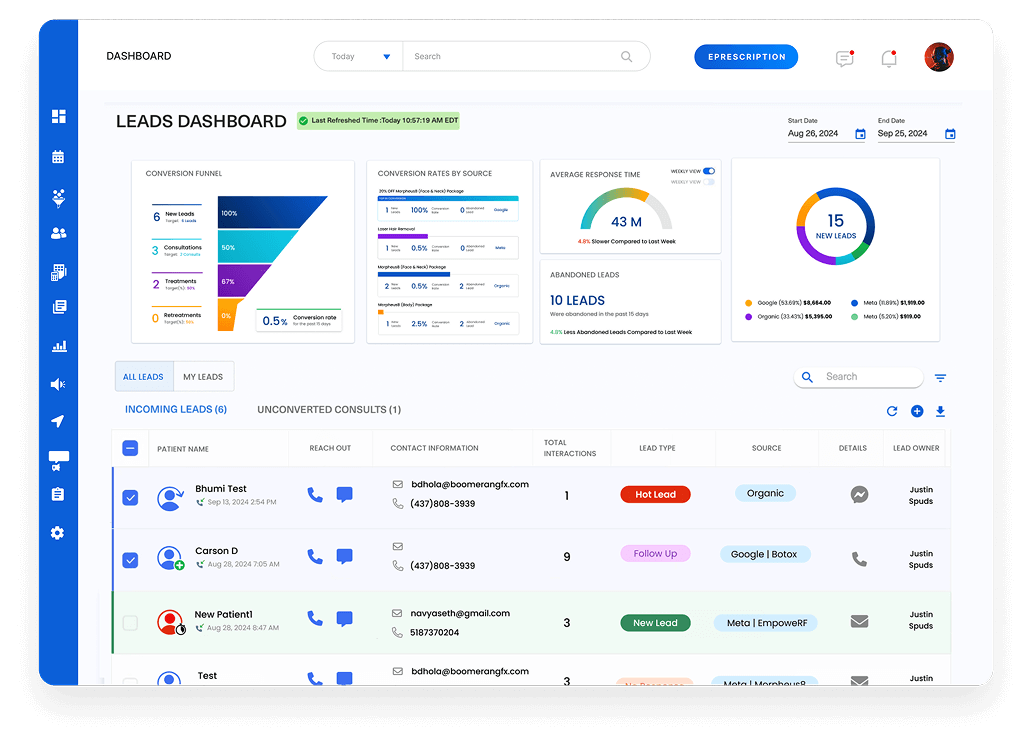Open the End Date calendar picker
Screen dimensions: 1032x744
coord(950,134)
